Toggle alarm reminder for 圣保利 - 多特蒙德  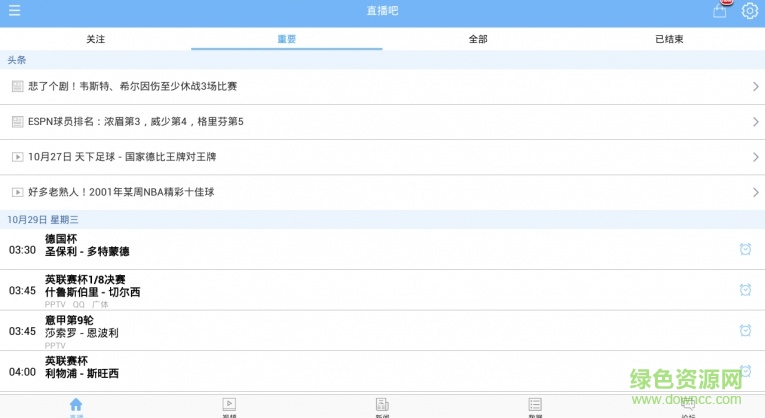(x=745, y=249)
